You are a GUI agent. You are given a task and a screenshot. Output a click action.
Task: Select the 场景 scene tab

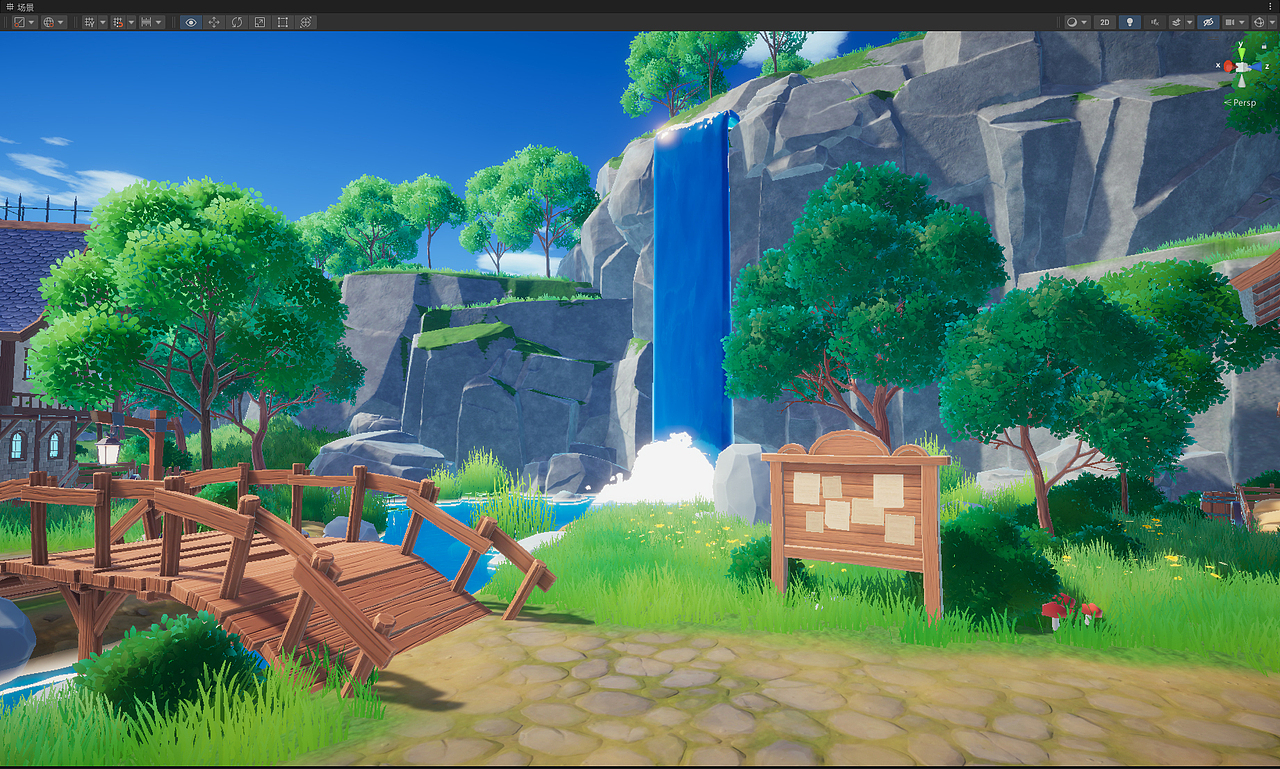tap(20, 6)
